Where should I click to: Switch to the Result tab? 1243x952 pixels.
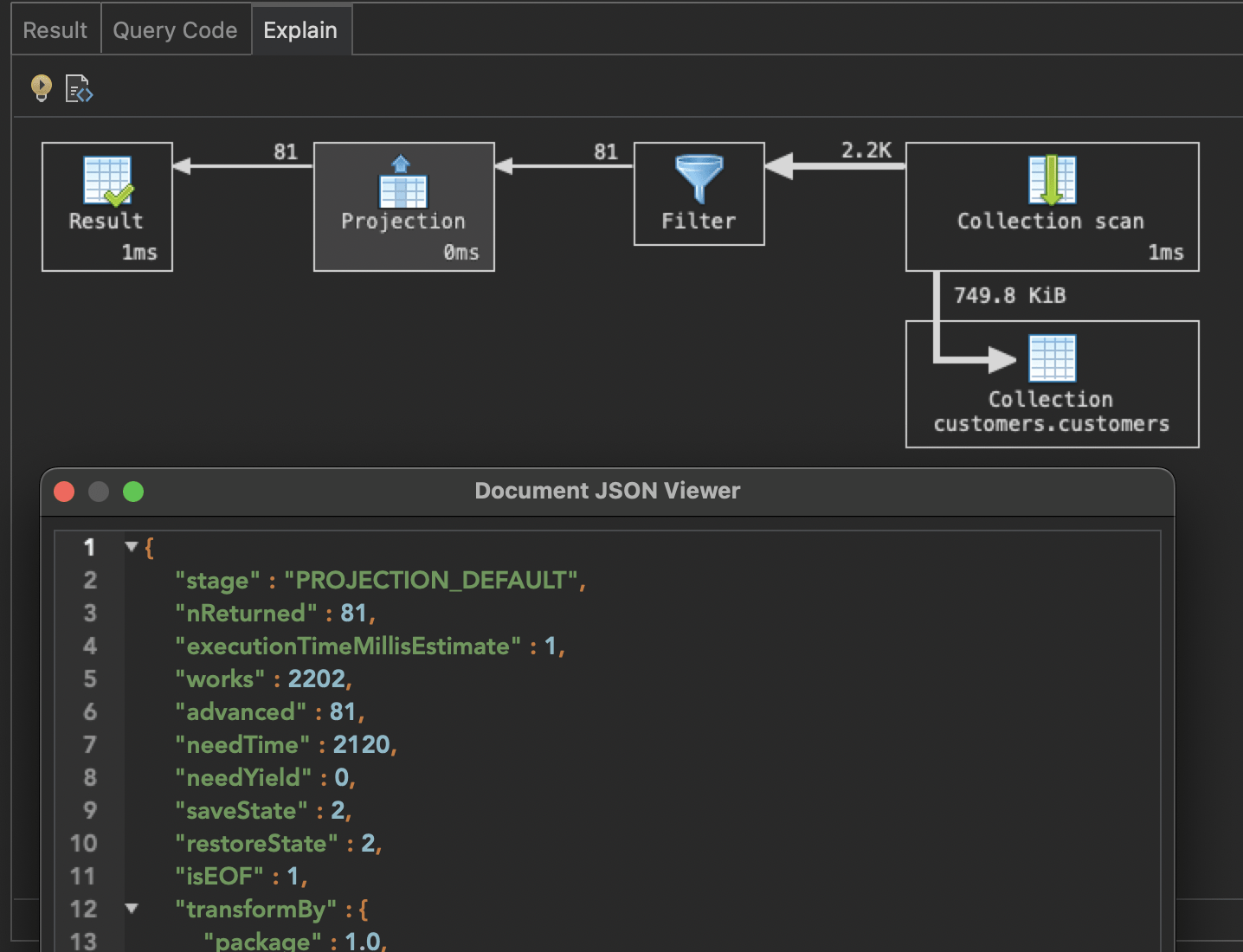55,30
